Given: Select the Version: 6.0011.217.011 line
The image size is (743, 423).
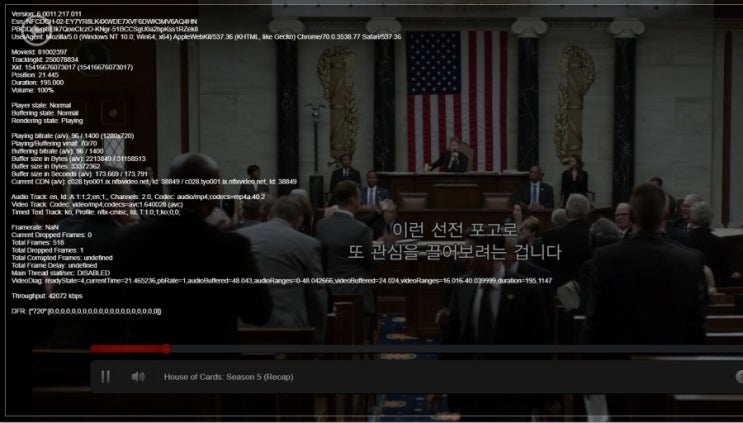Looking at the screenshot, I should tap(46, 14).
